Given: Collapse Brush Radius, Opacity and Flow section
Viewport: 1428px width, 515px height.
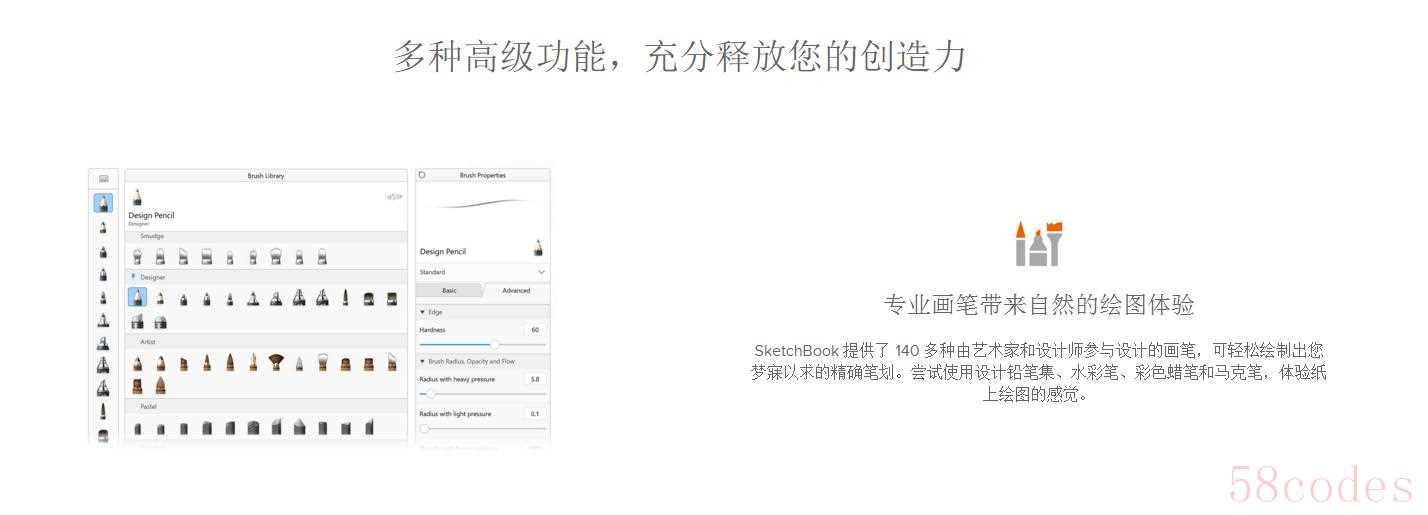Looking at the screenshot, I should [421, 361].
